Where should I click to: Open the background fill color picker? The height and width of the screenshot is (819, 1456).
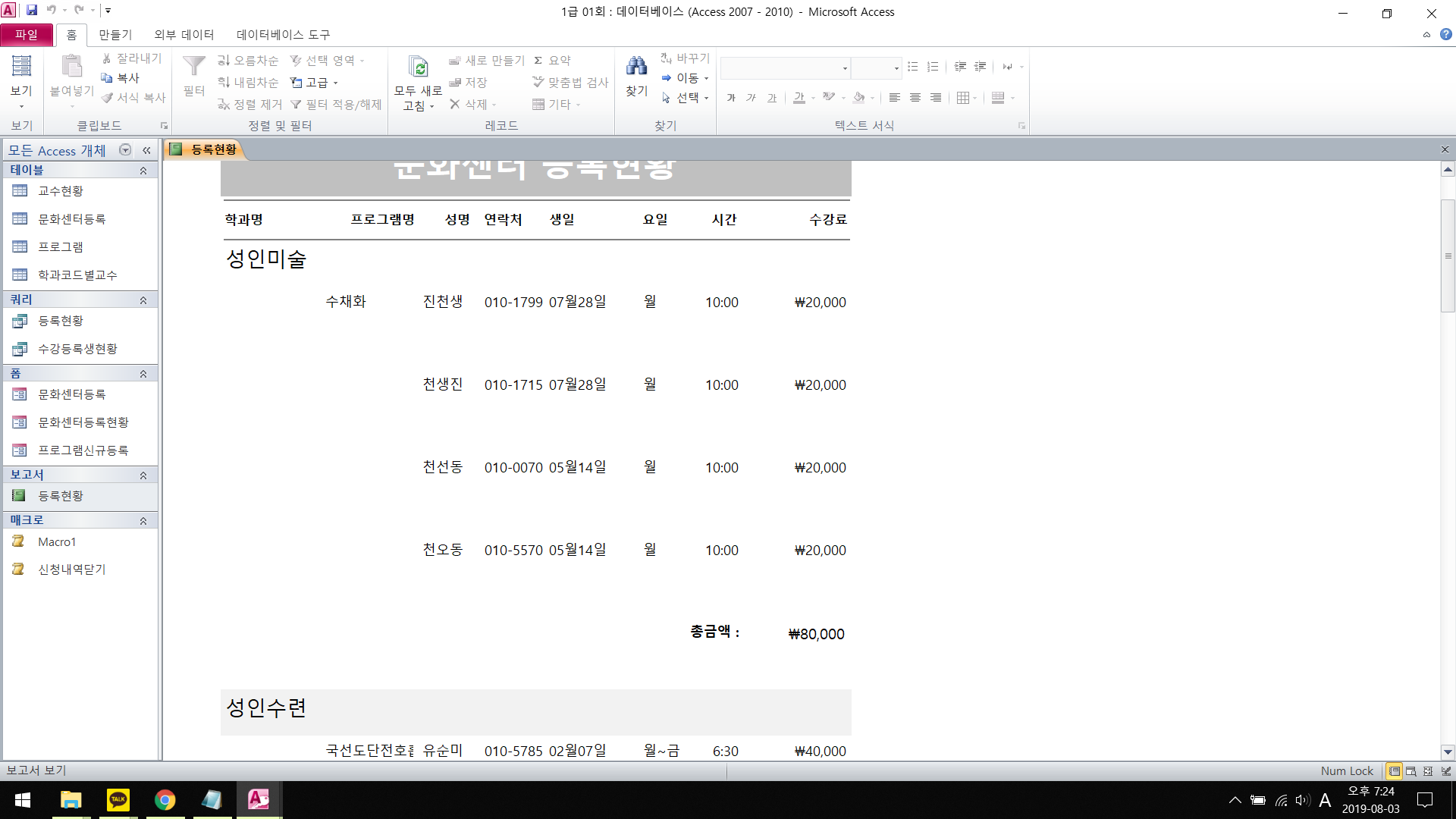pyautogui.click(x=871, y=98)
